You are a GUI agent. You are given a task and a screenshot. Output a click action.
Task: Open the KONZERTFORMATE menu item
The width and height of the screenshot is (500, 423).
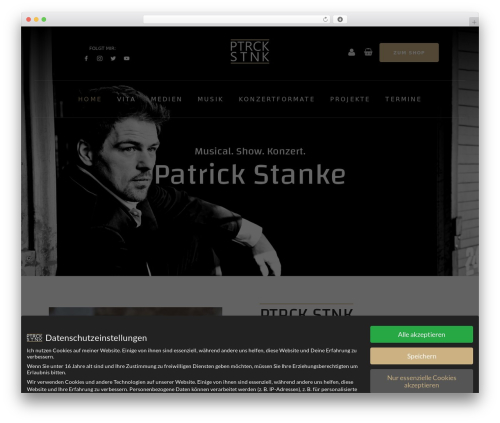[x=276, y=99]
